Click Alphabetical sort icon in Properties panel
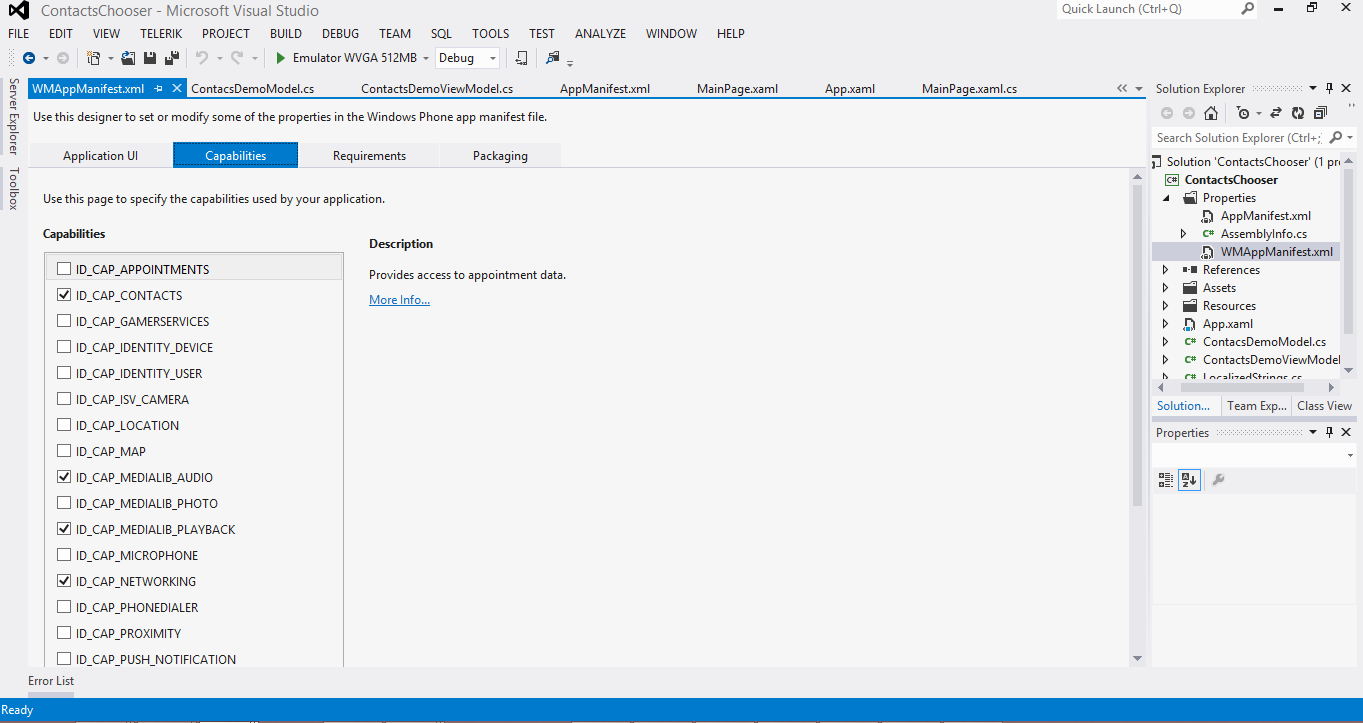Screen dimensions: 1363x723 pyautogui.click(x=1189, y=479)
